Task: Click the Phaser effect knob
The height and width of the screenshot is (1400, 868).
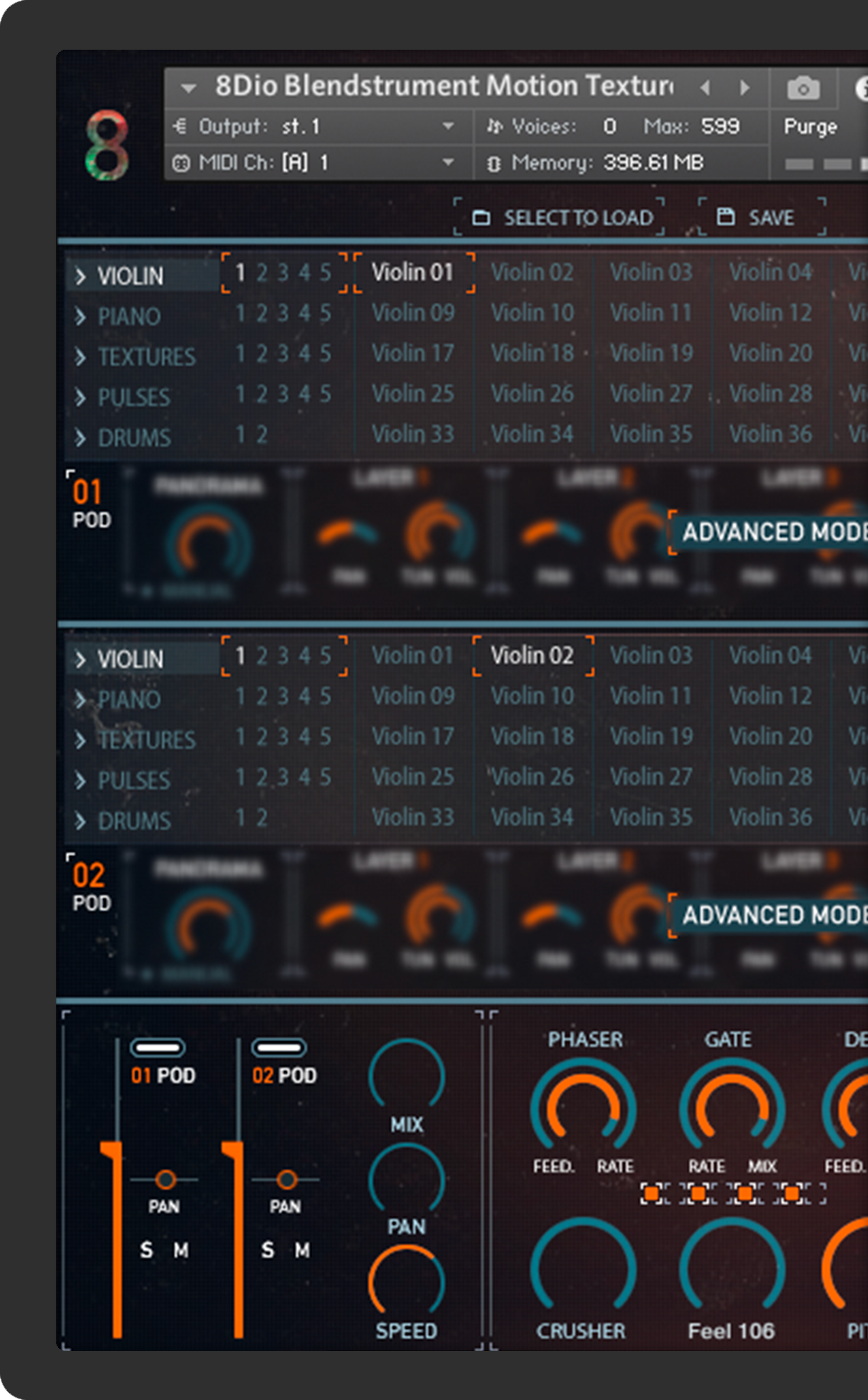Action: click(x=583, y=1105)
